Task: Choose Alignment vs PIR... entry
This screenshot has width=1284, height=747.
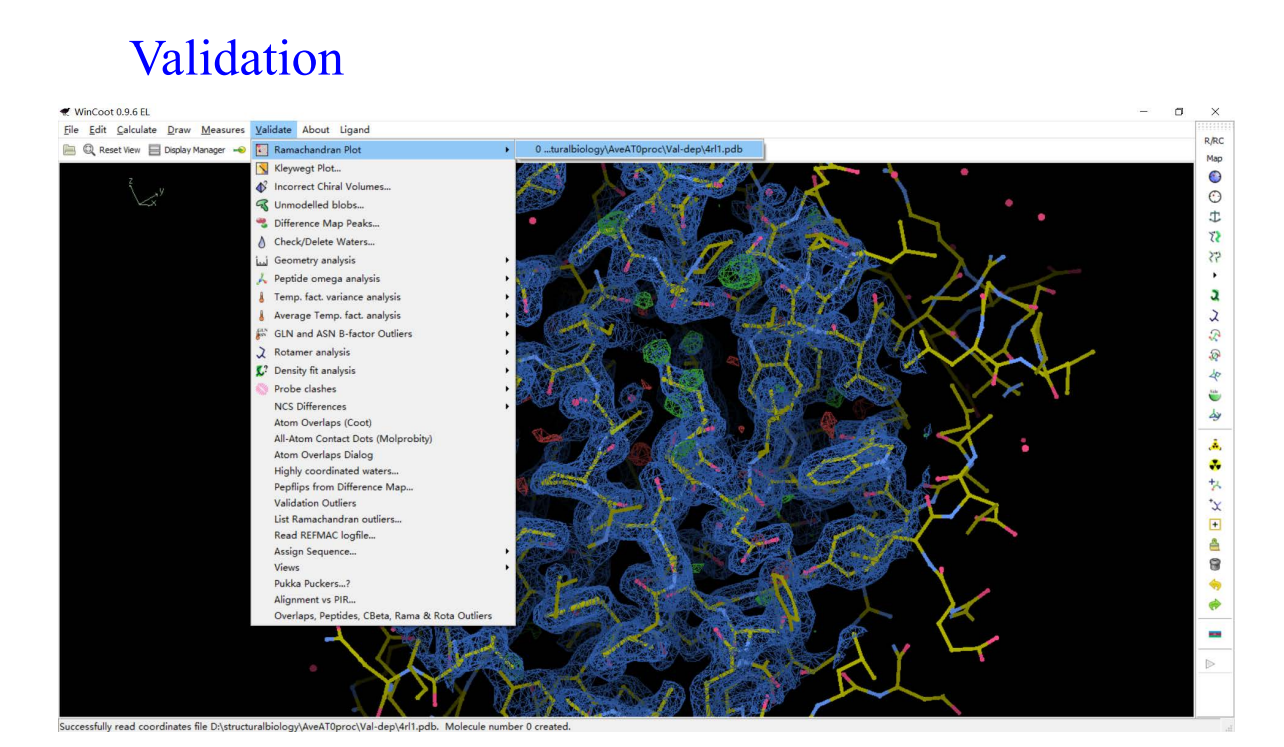Action: point(383,599)
